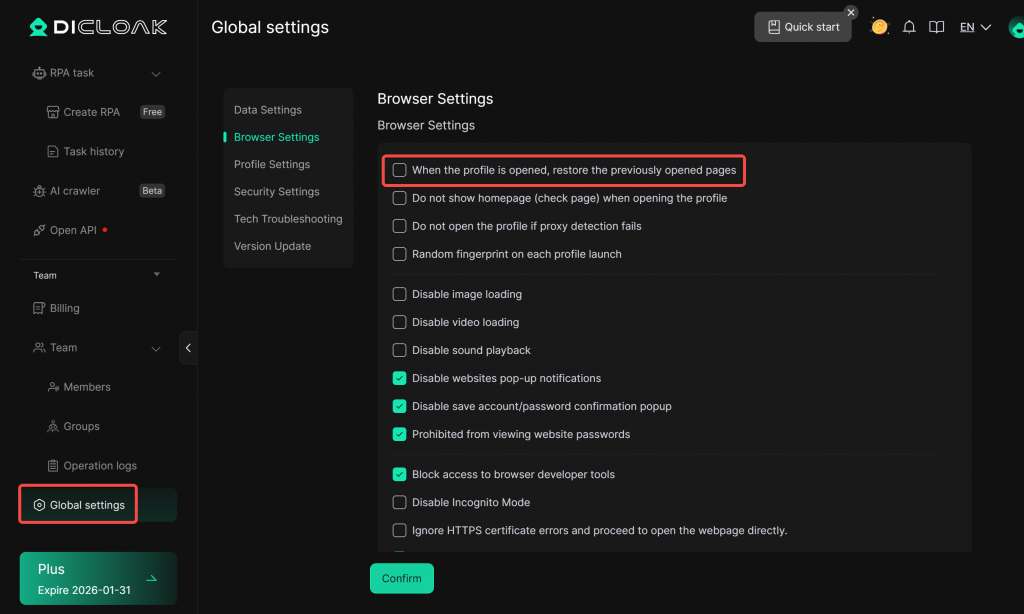Viewport: 1024px width, 614px height.
Task: Click the Billing sidebar icon
Action: (x=40, y=308)
